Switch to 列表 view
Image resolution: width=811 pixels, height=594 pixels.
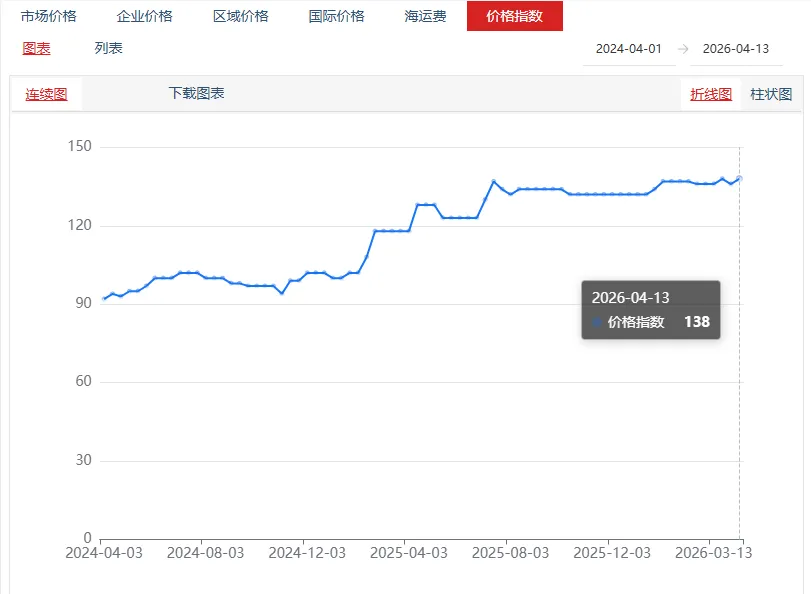coord(109,48)
